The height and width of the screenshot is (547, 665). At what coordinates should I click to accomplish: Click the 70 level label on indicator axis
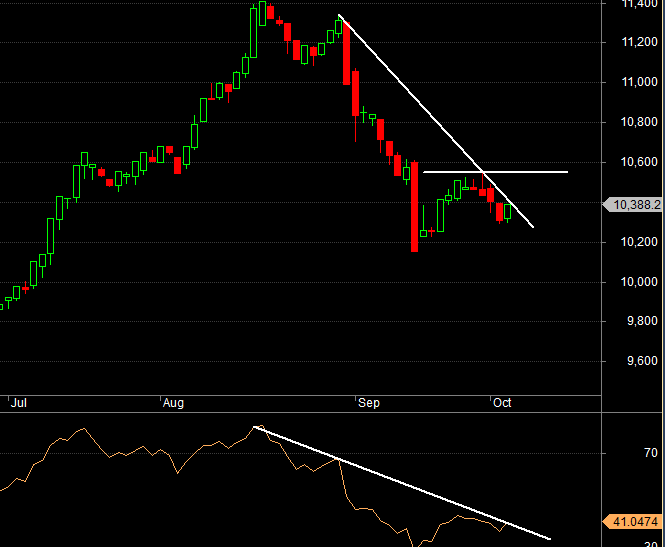pos(651,453)
